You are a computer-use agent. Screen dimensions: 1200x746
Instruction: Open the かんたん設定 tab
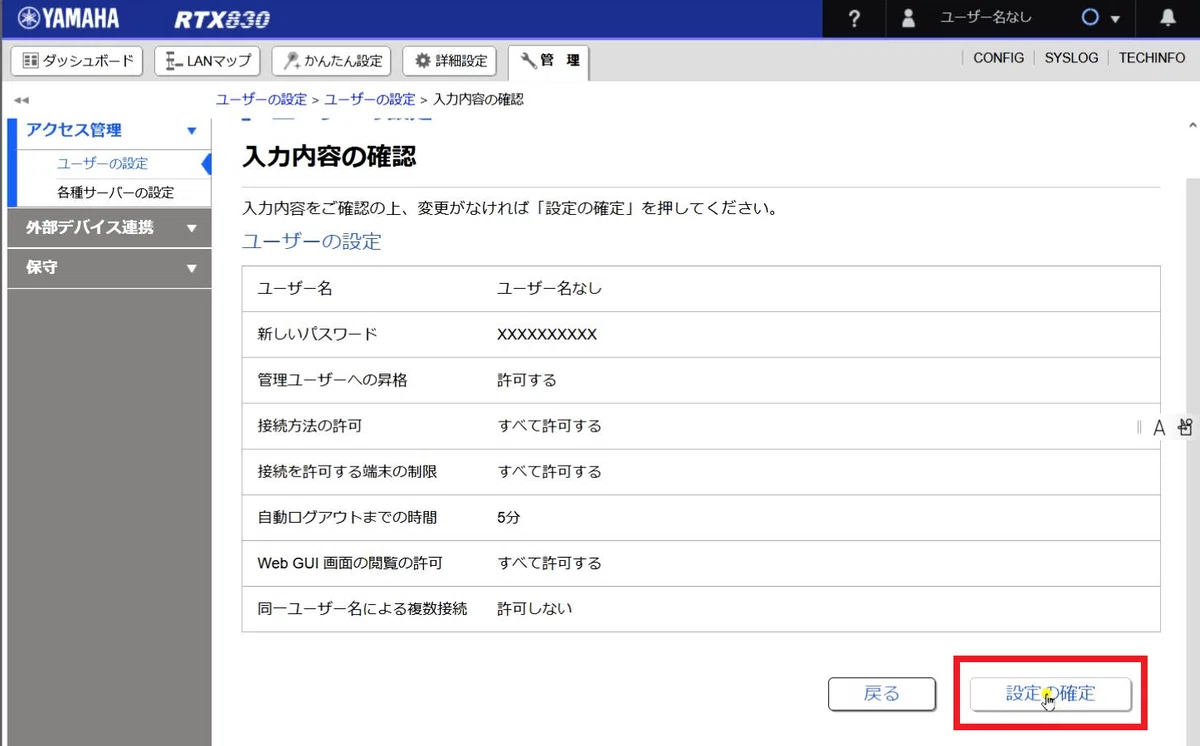331,61
